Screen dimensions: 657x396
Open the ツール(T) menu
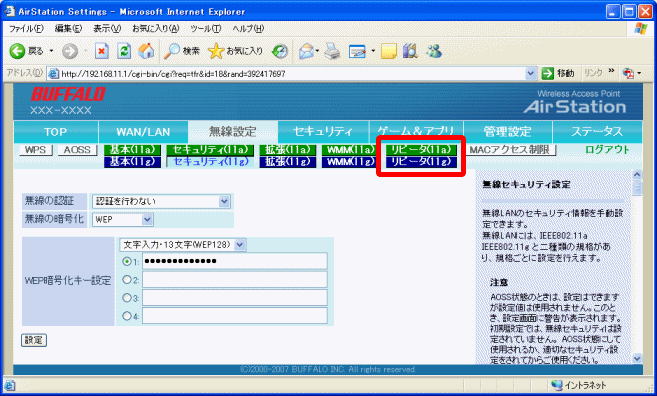pos(206,28)
